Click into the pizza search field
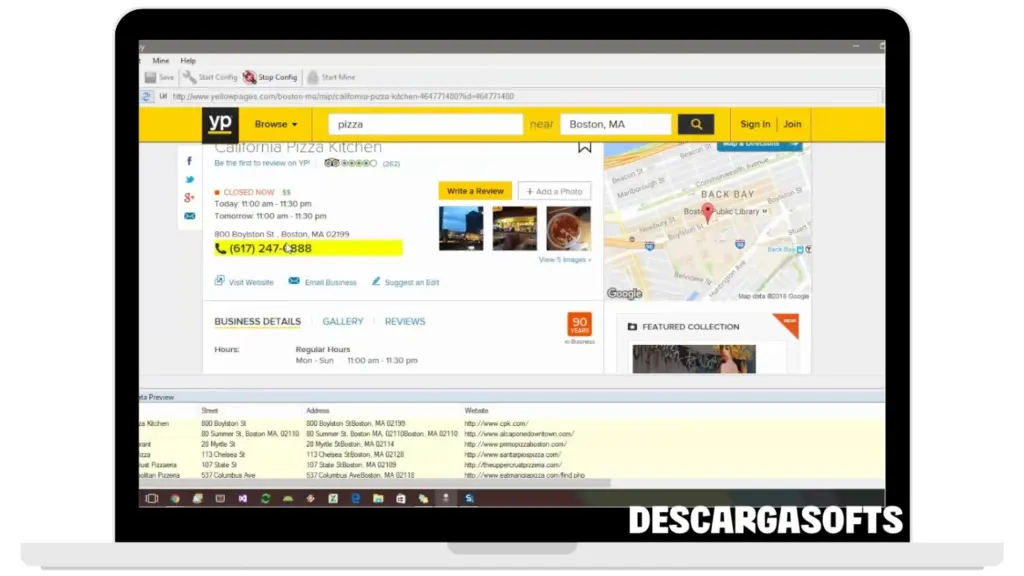Viewport: 1024px width, 576px height. point(426,124)
